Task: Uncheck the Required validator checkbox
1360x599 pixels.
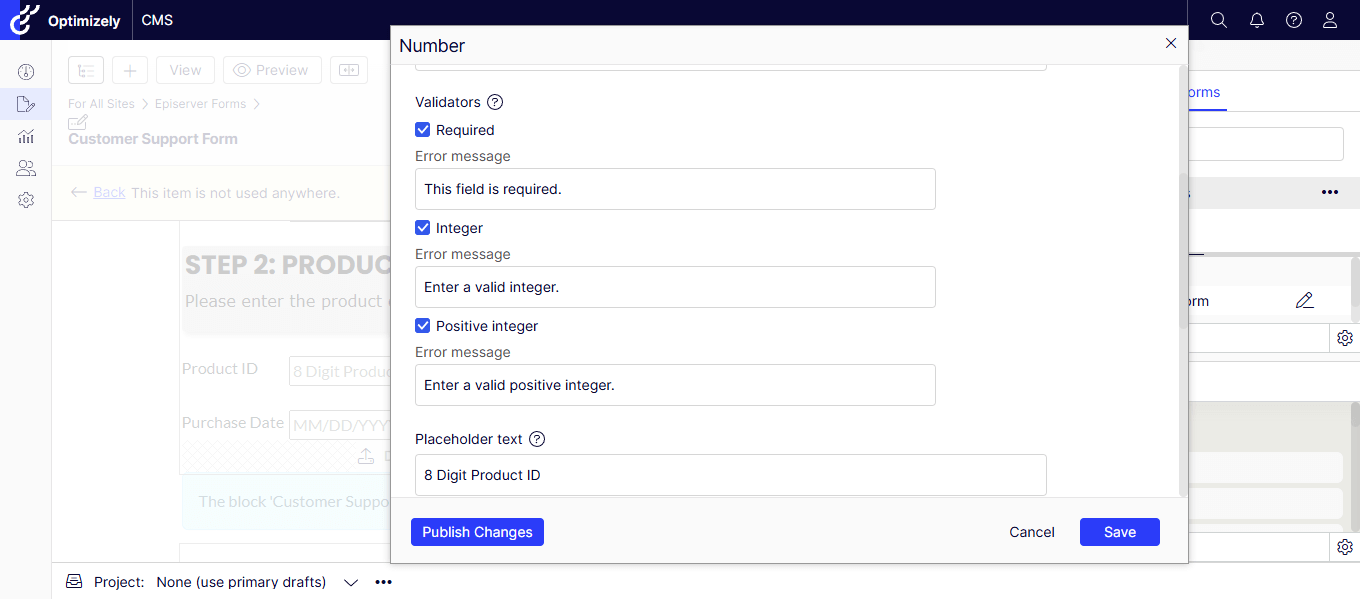Action: [x=423, y=130]
